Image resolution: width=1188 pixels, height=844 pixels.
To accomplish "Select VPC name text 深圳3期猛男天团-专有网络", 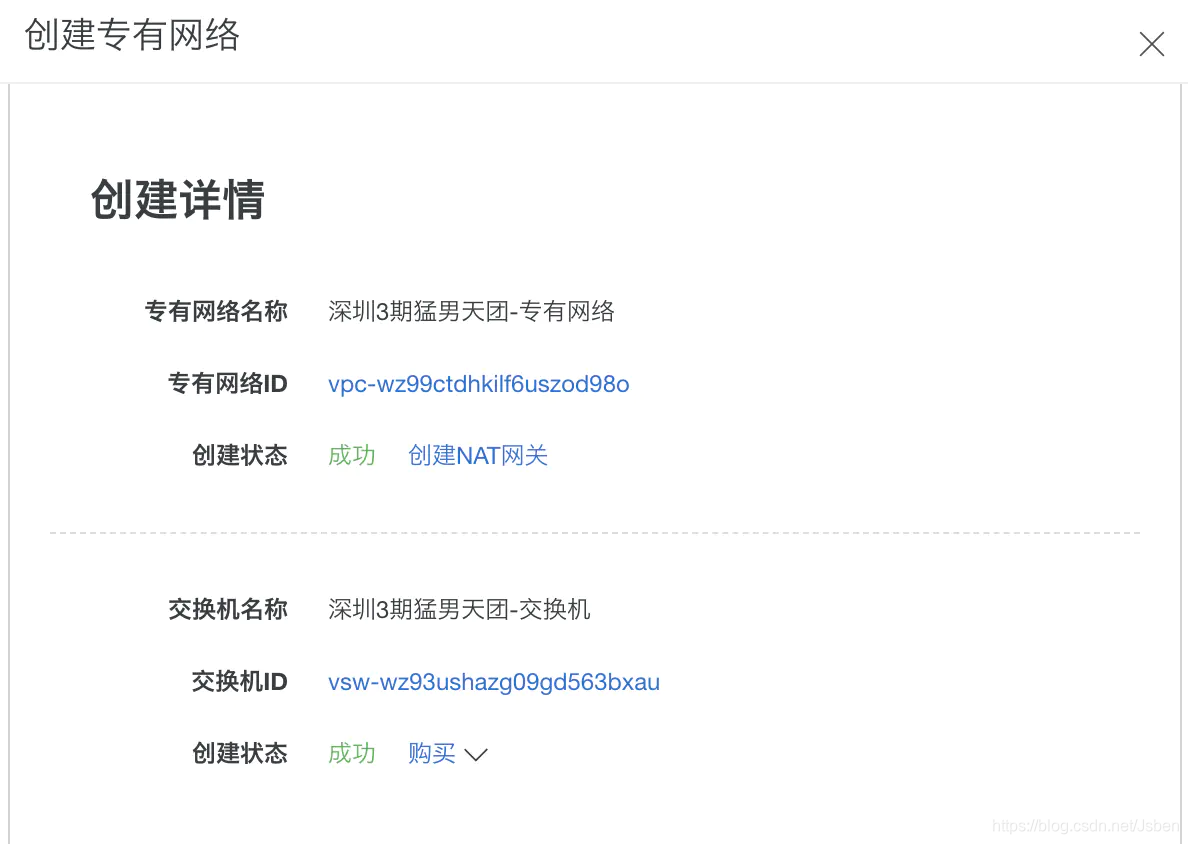I will [471, 311].
